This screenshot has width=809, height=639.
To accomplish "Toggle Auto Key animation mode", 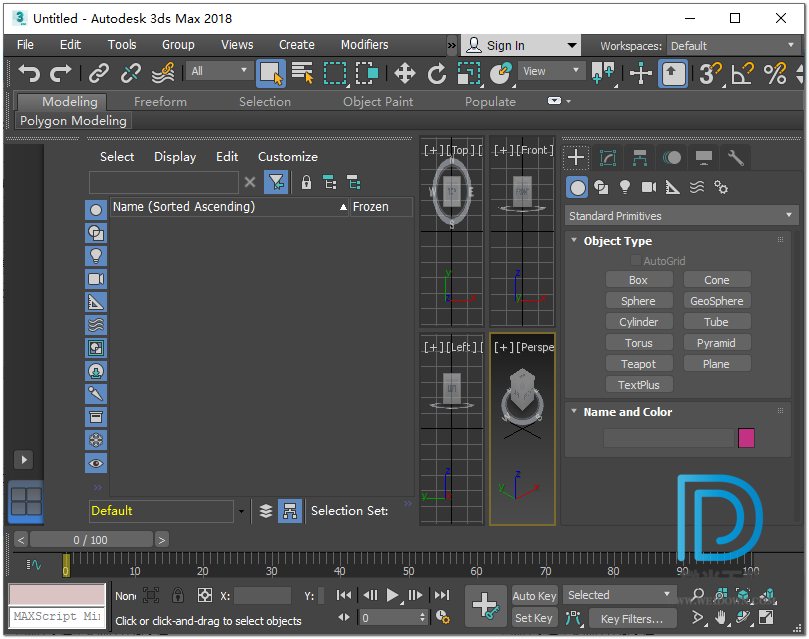I will coord(535,596).
